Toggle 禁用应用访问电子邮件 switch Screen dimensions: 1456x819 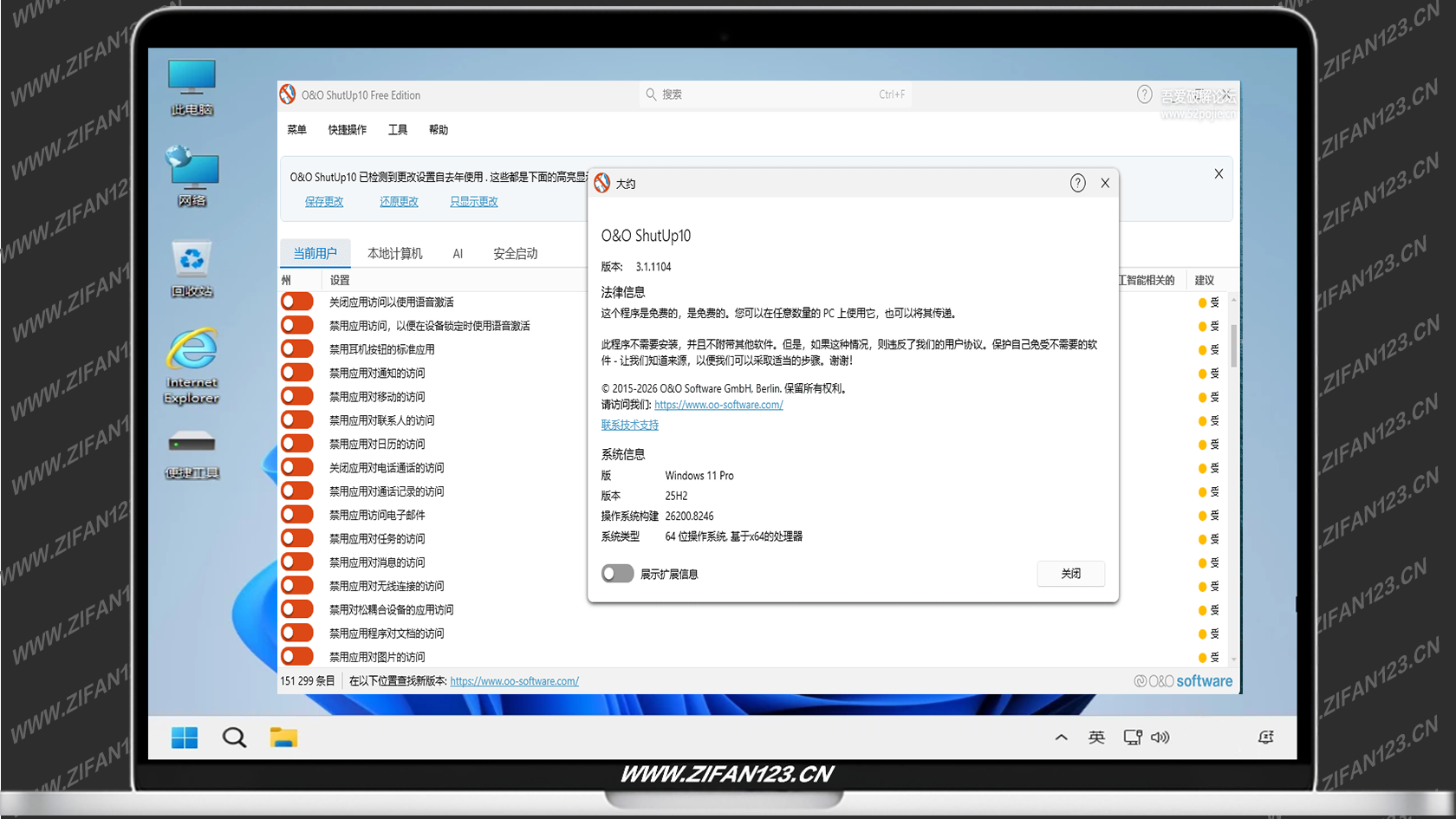point(296,515)
